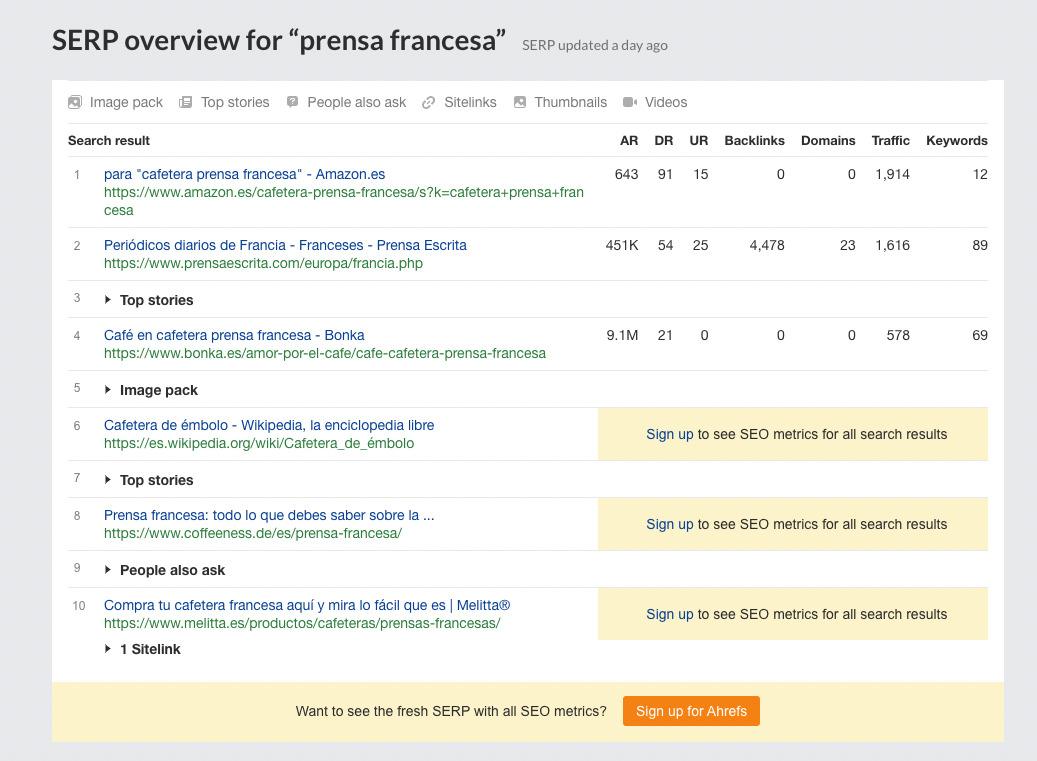Image resolution: width=1037 pixels, height=761 pixels.
Task: Click the Sitelinks legend label
Action: coord(470,102)
